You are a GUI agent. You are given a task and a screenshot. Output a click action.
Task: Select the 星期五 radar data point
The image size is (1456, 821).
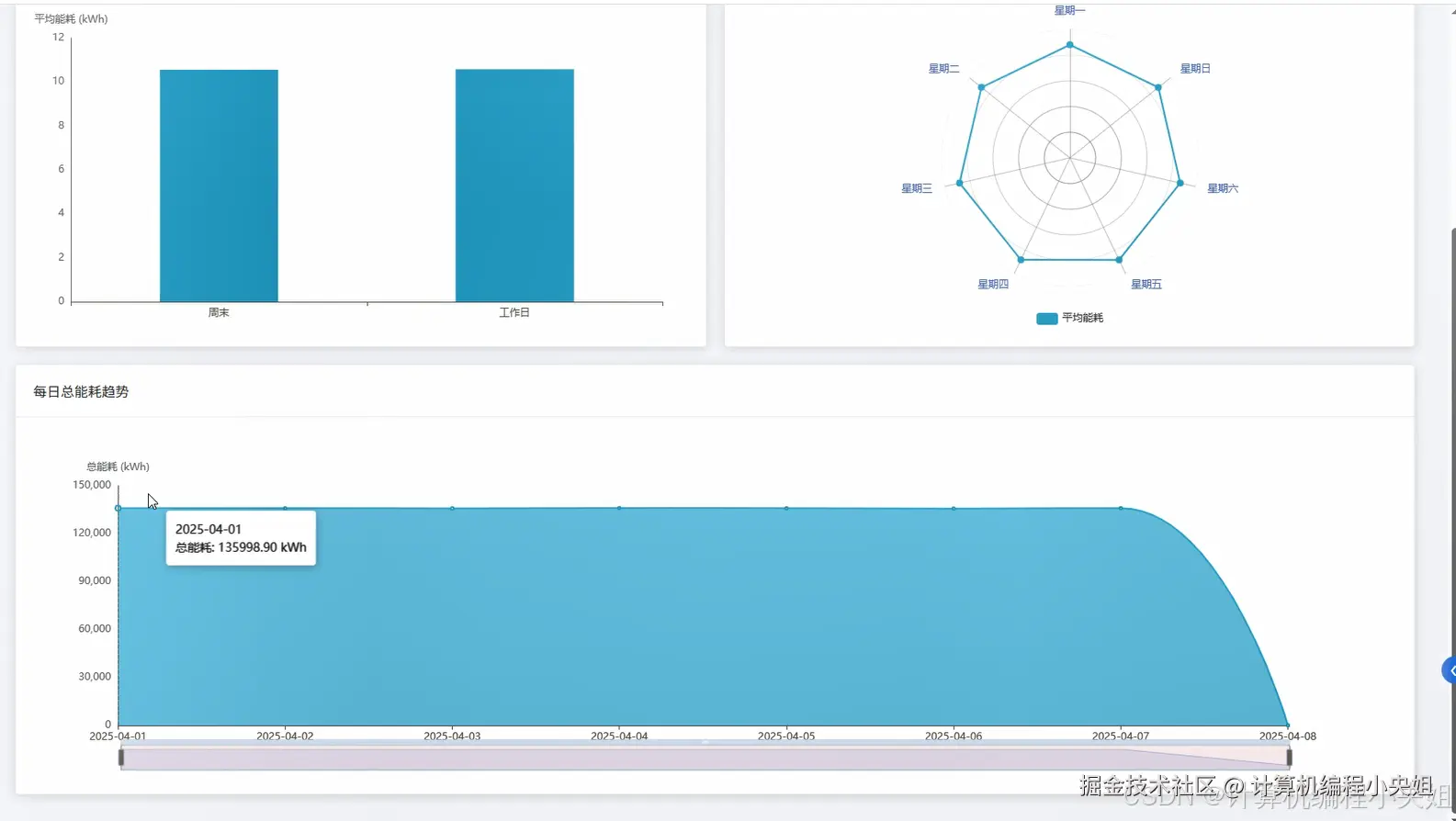point(1119,260)
